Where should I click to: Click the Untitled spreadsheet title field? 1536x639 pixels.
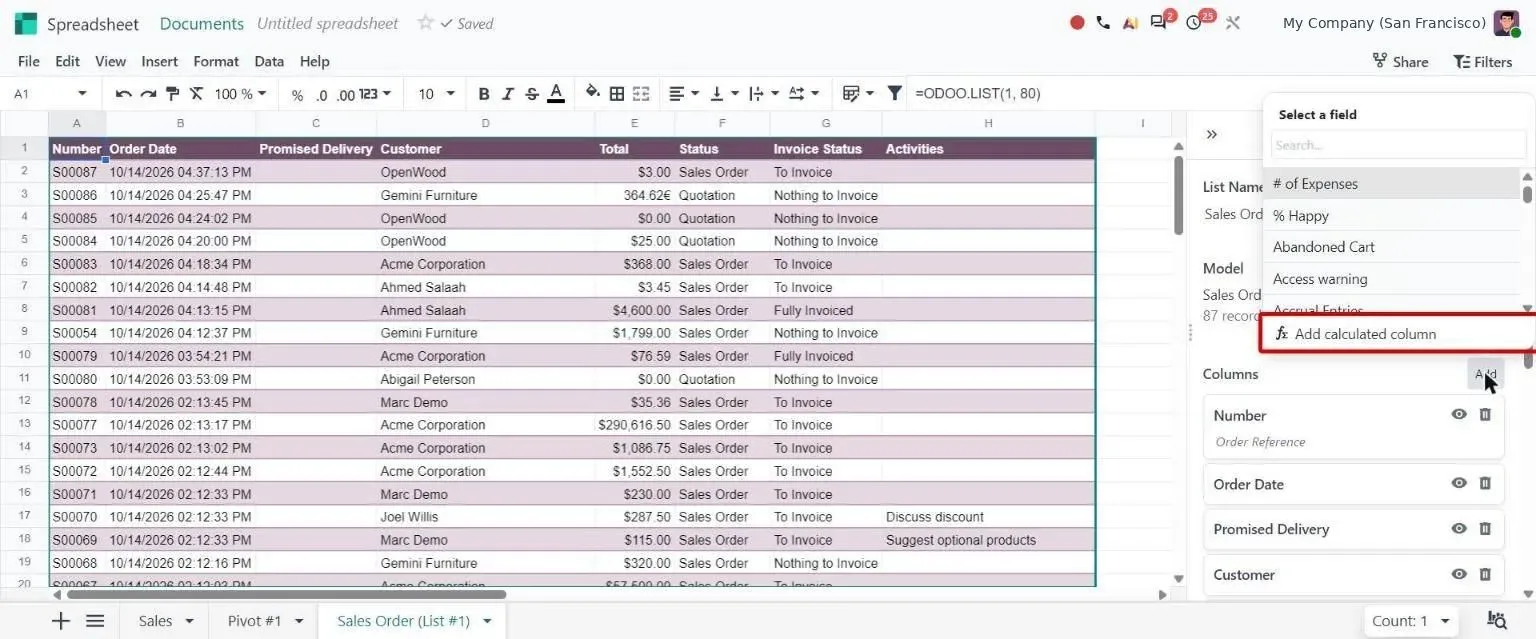327,23
